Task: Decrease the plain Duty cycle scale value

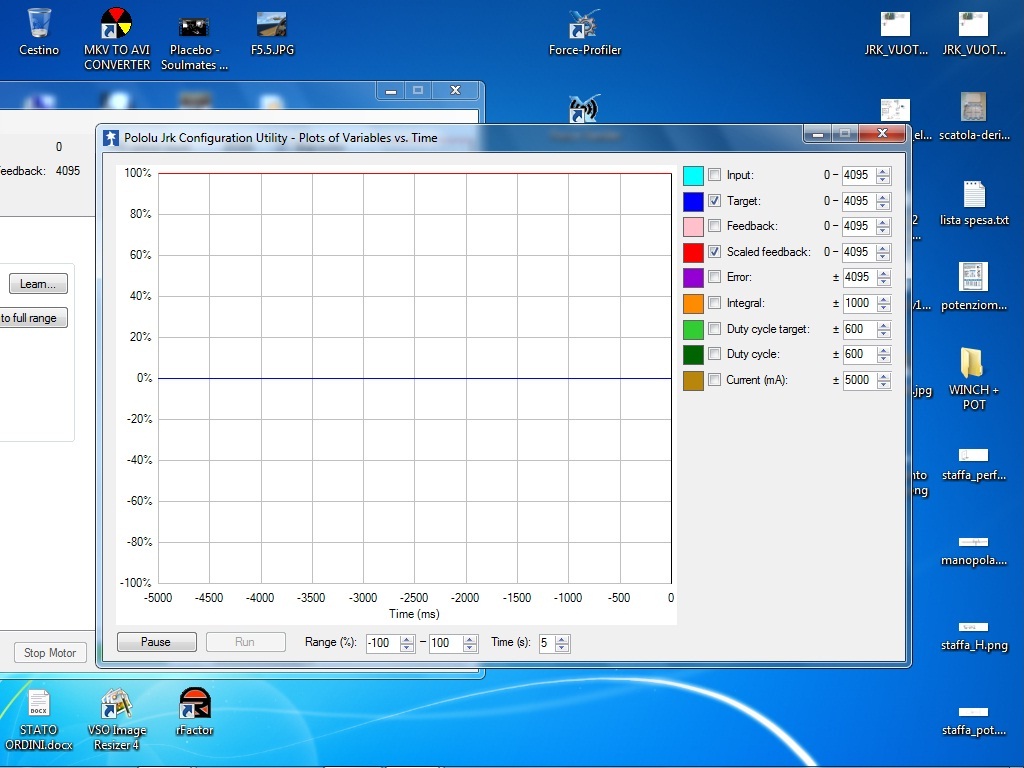Action: [884, 359]
